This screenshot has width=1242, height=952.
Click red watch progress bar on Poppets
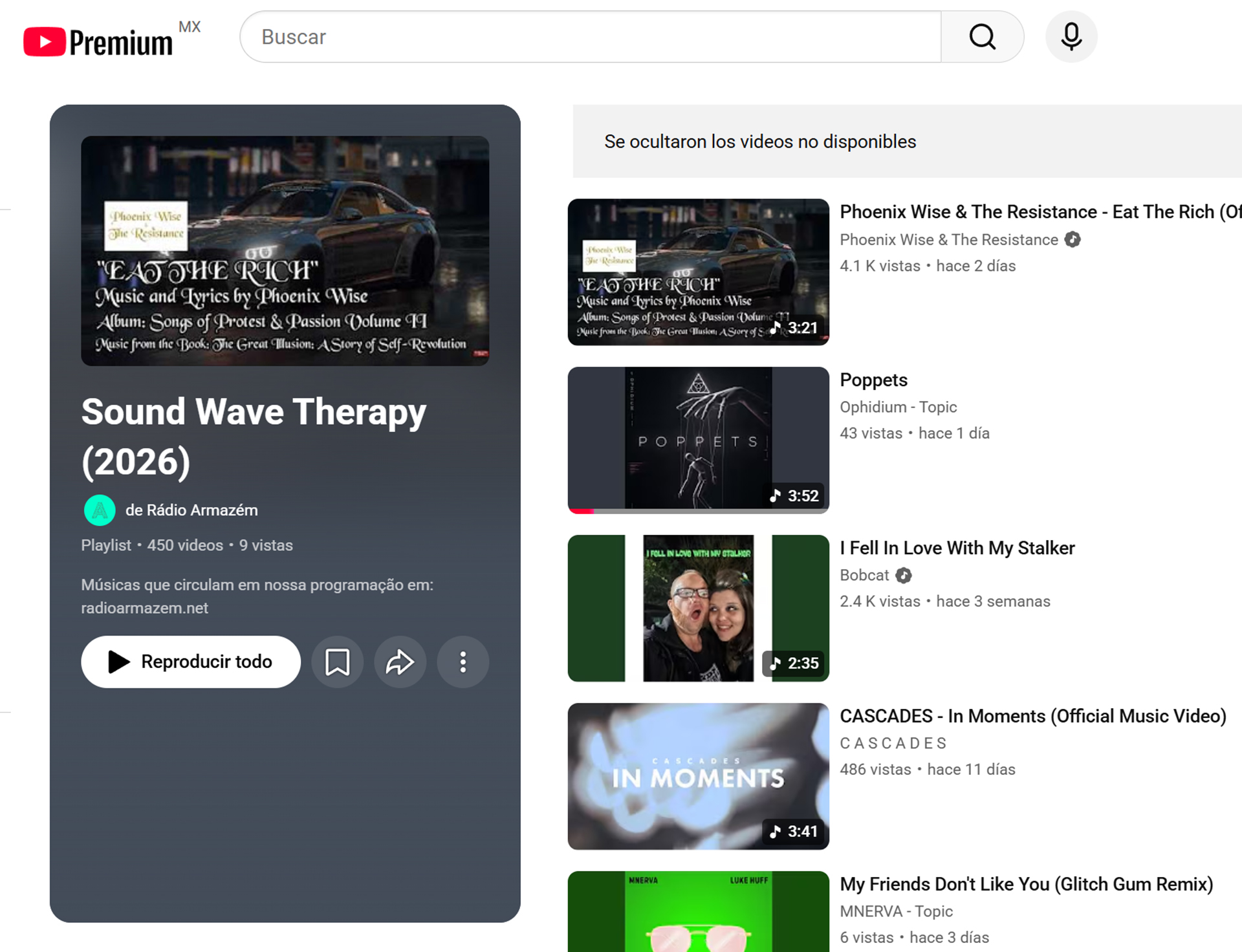pyautogui.click(x=581, y=511)
